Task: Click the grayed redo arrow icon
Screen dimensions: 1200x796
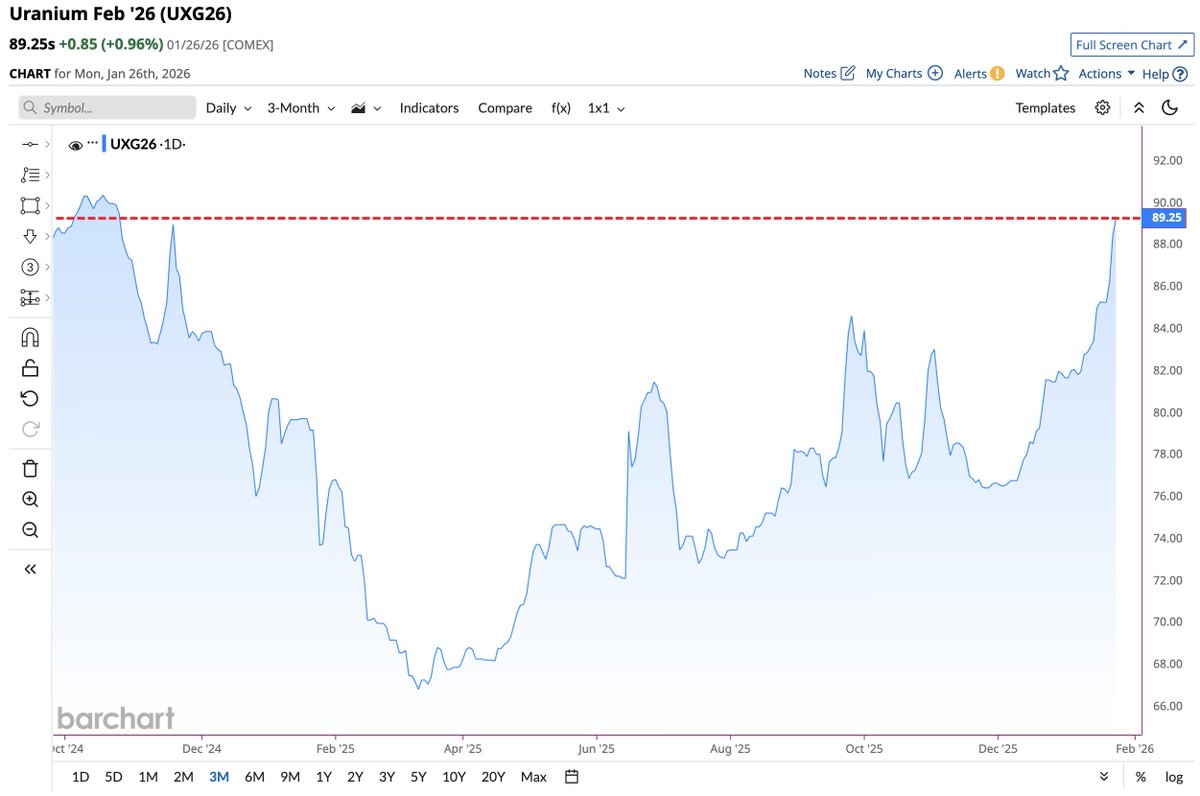Action: pos(30,429)
